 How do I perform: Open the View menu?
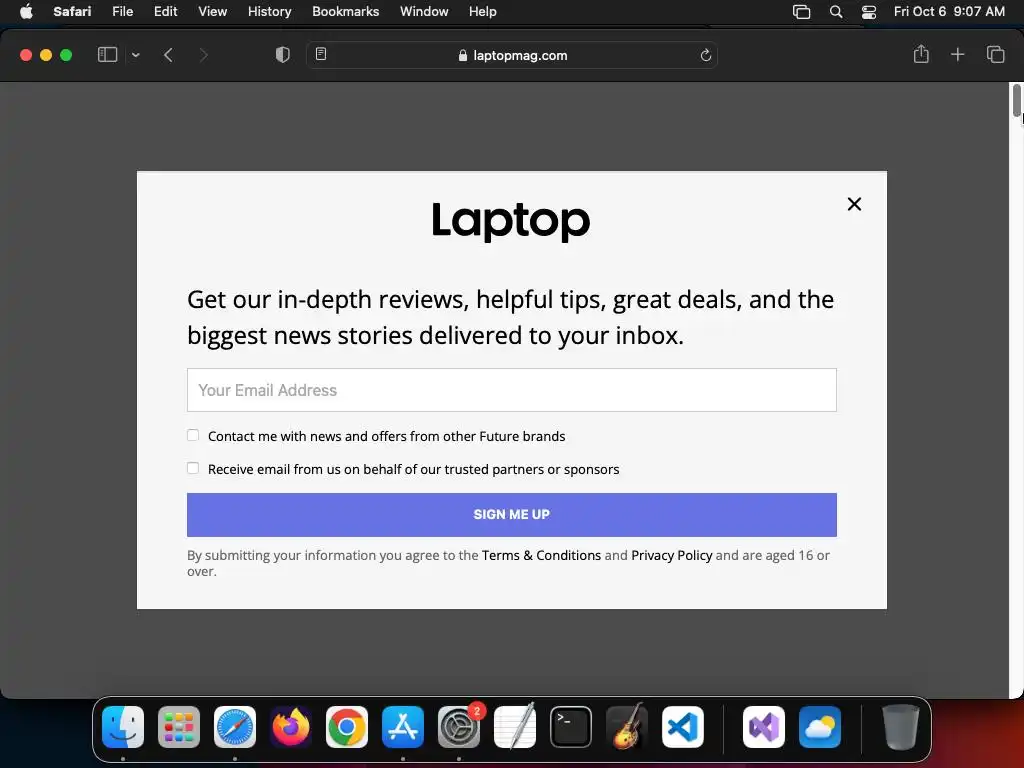[212, 11]
